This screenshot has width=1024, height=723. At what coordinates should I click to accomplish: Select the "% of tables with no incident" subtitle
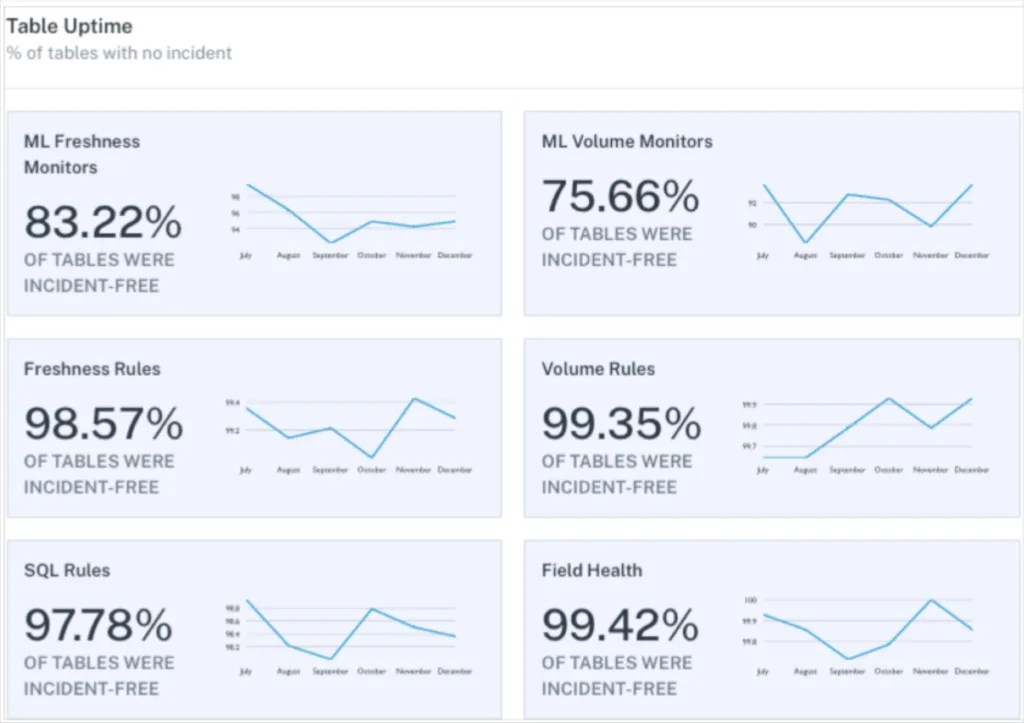[x=120, y=53]
